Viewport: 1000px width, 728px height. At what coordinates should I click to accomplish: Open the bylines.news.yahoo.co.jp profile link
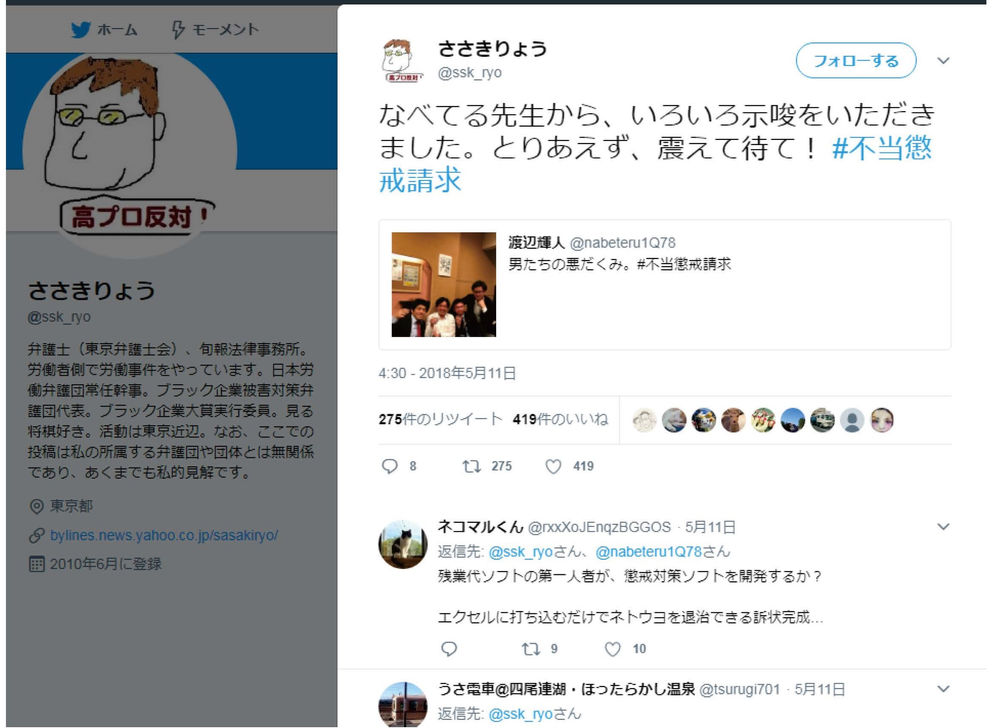tap(164, 535)
